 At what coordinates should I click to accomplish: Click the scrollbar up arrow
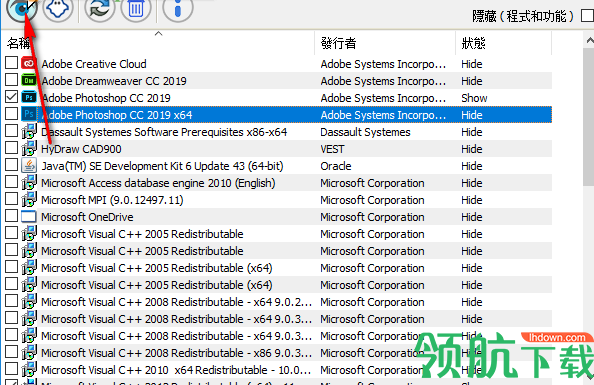click(x=589, y=40)
